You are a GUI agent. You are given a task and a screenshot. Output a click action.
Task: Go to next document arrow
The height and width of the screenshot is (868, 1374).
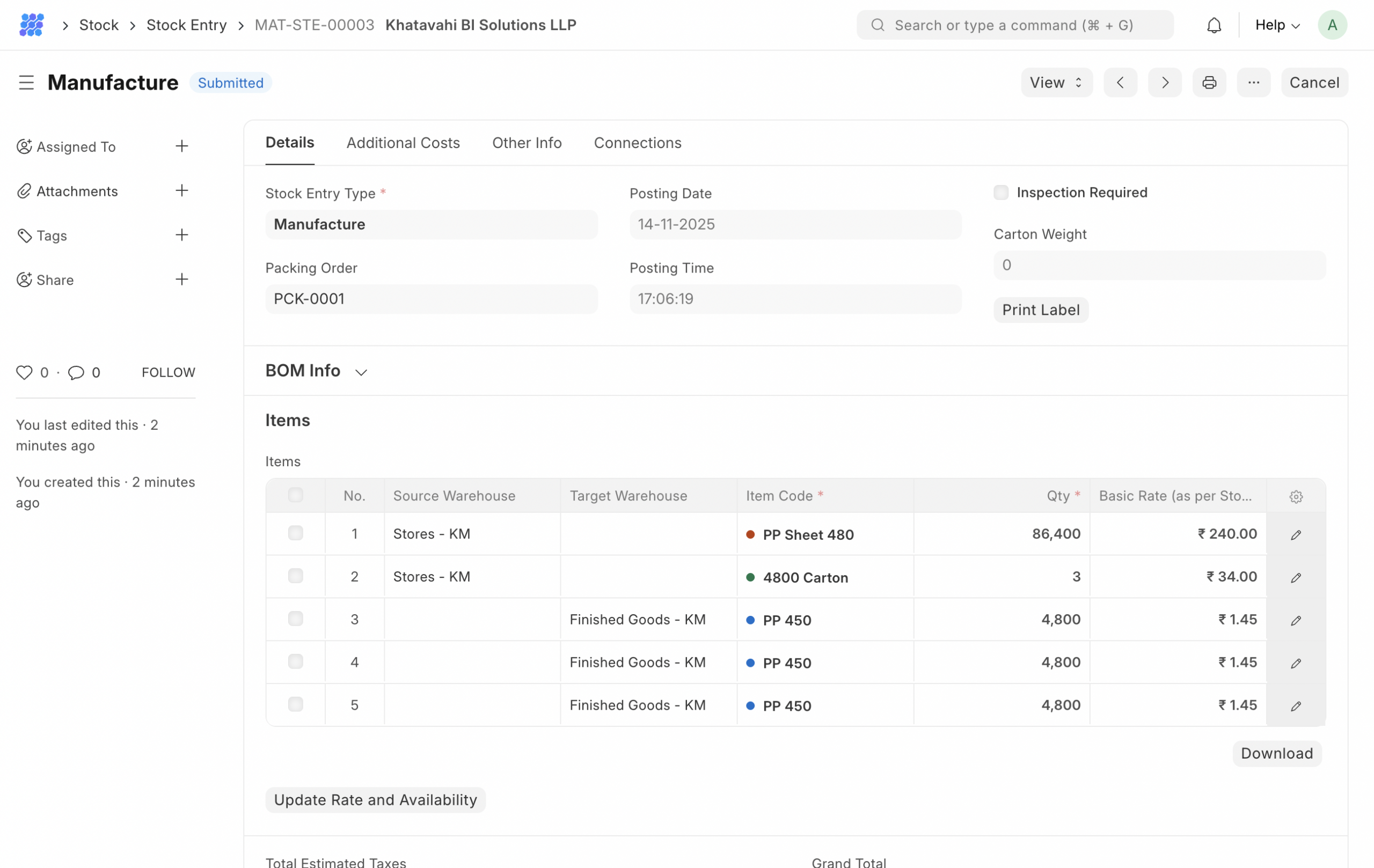click(x=1165, y=83)
